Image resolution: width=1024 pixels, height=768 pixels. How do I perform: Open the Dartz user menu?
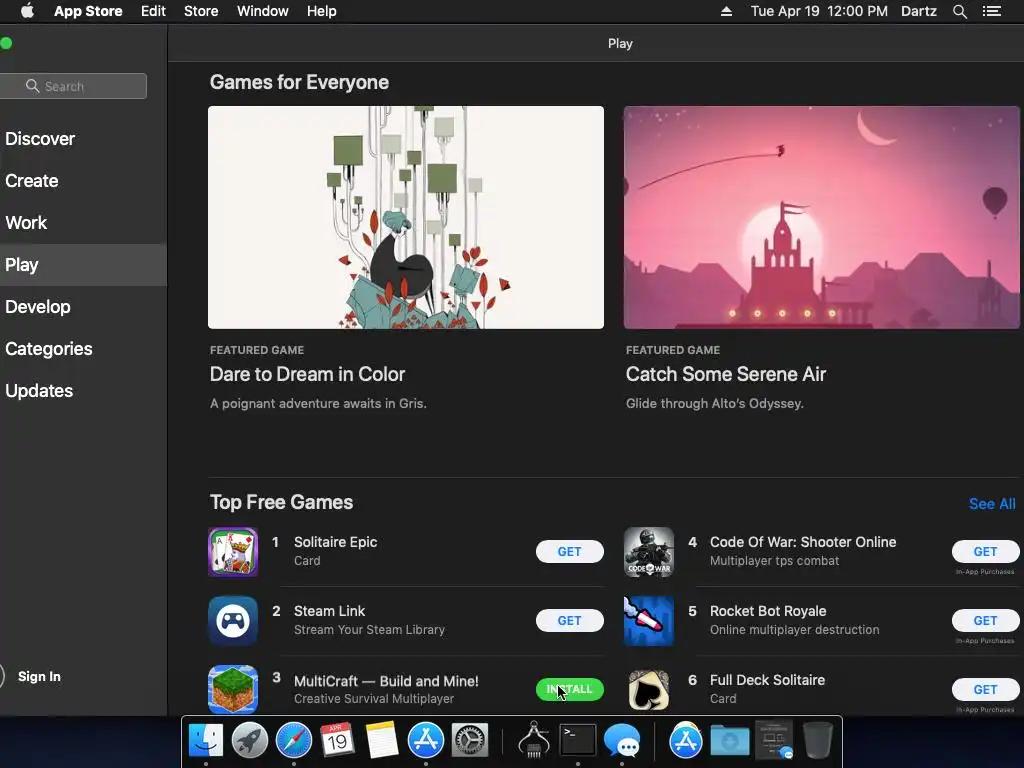(x=919, y=11)
